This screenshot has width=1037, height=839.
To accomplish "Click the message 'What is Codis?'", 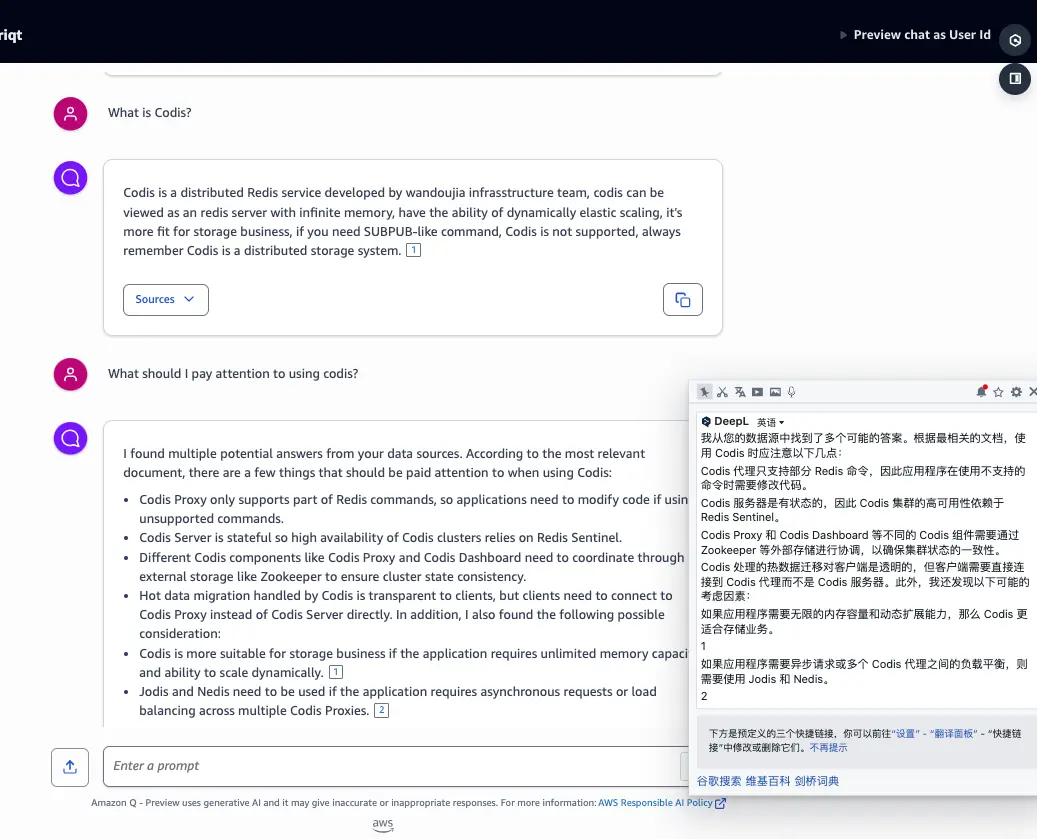I will pyautogui.click(x=150, y=112).
